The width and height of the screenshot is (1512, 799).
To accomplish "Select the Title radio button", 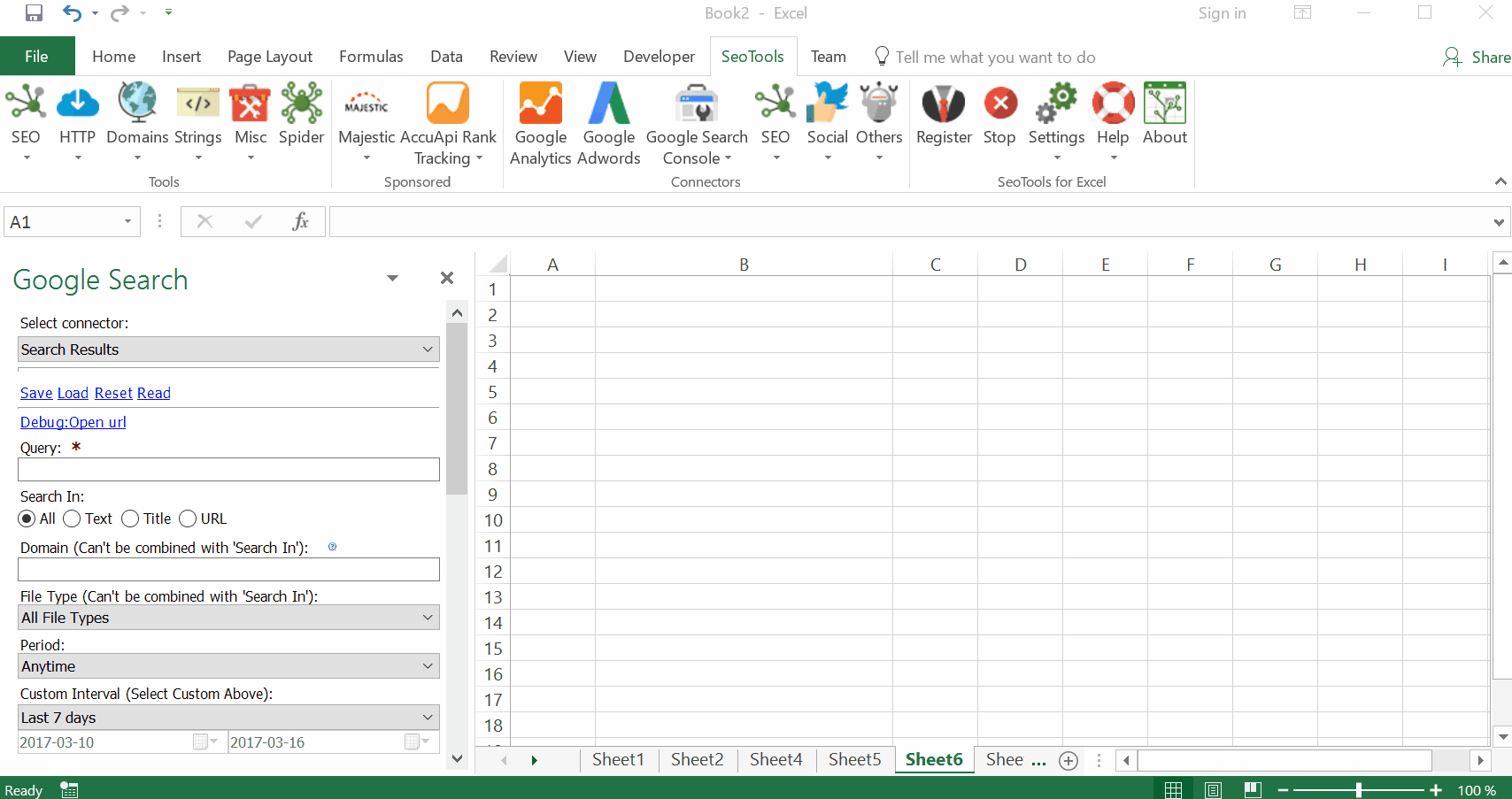I will point(130,519).
